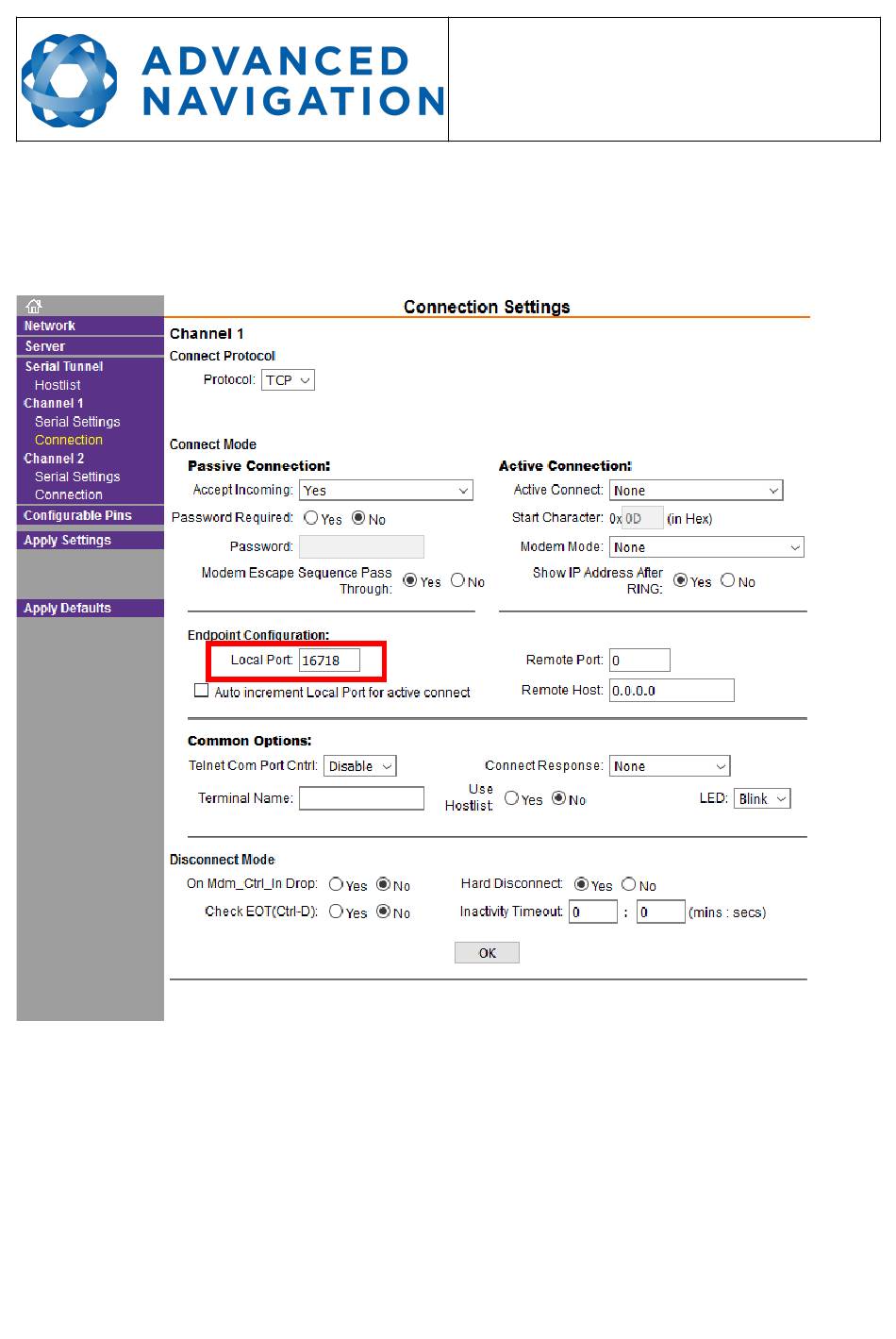
Task: Open the Accept Incoming dropdown
Action: point(386,491)
